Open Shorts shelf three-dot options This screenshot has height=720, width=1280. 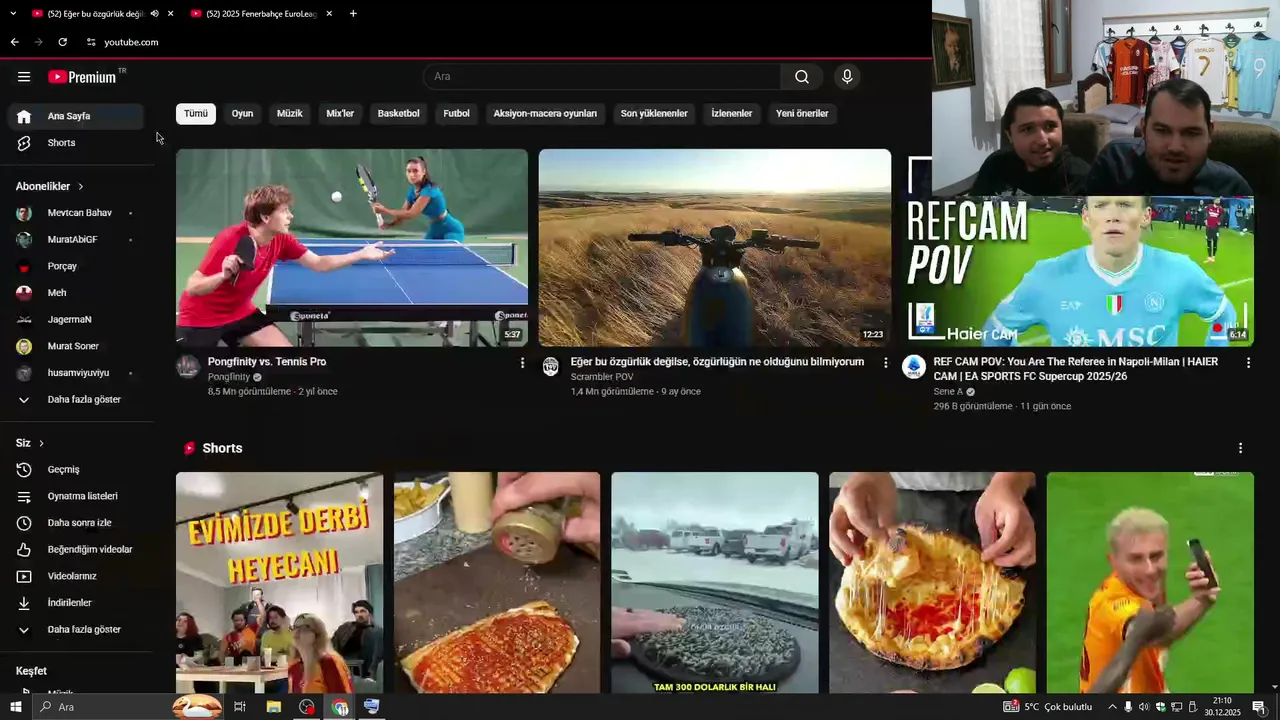[1240, 448]
